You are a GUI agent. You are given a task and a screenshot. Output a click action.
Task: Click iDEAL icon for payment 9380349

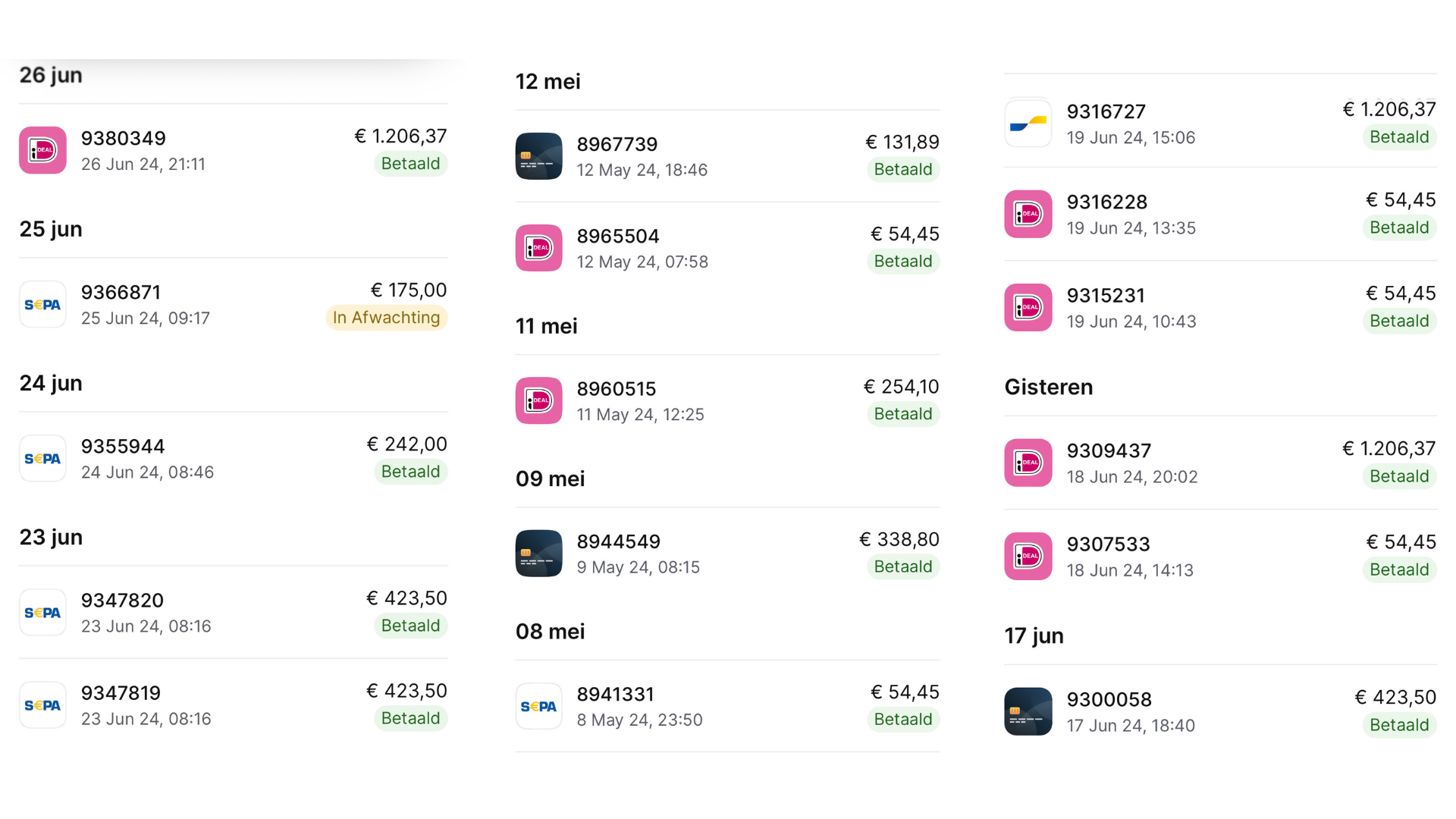(42, 150)
